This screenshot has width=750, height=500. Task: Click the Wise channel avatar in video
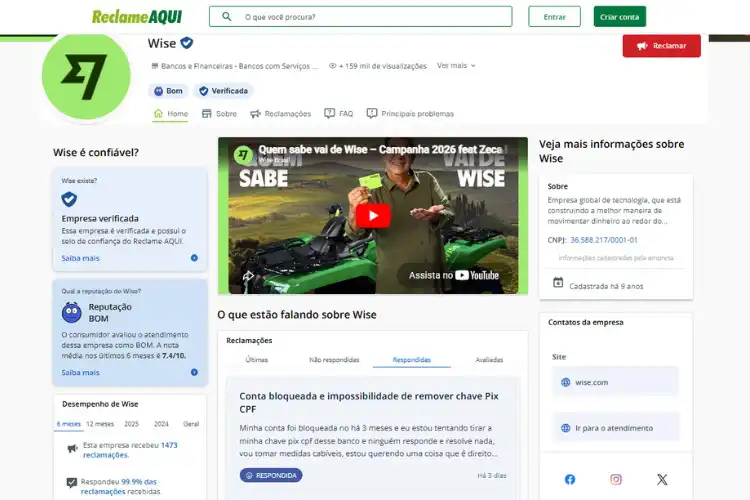point(243,155)
